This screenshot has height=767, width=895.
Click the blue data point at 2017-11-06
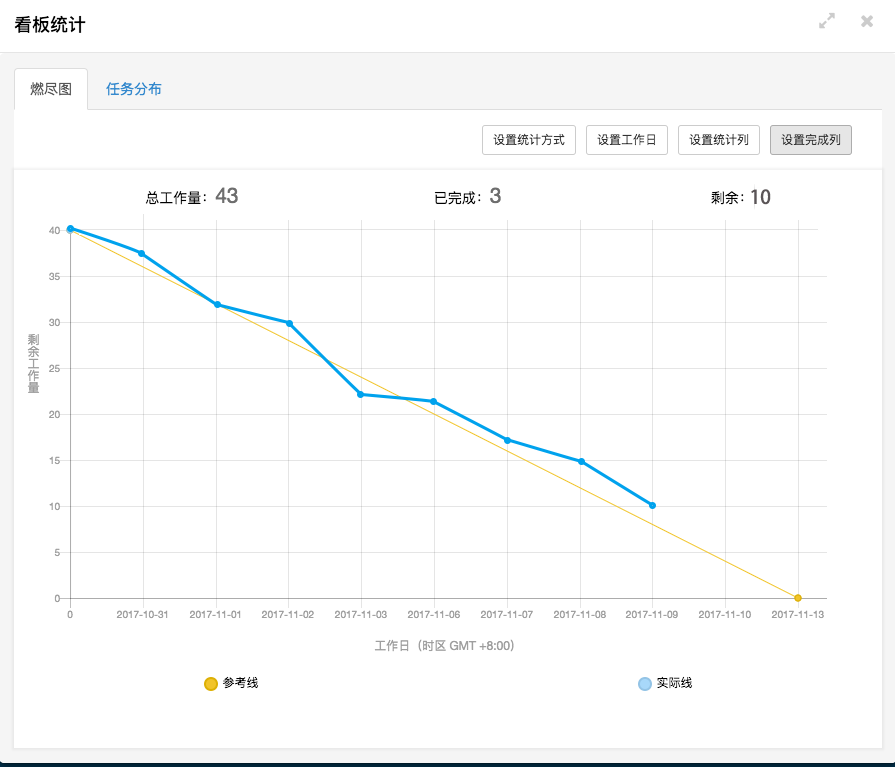pyautogui.click(x=433, y=401)
